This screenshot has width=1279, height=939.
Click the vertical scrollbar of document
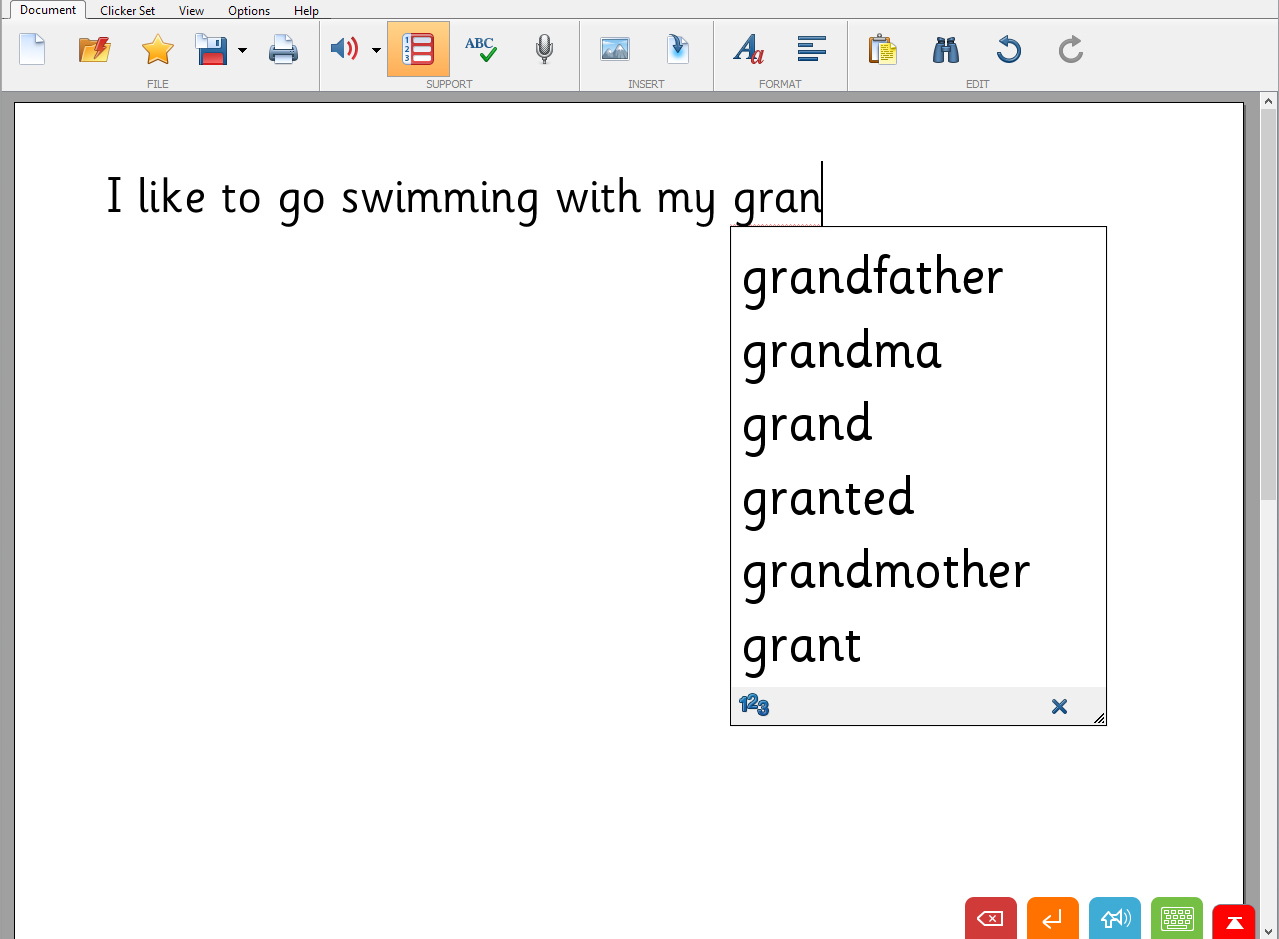click(x=1268, y=300)
